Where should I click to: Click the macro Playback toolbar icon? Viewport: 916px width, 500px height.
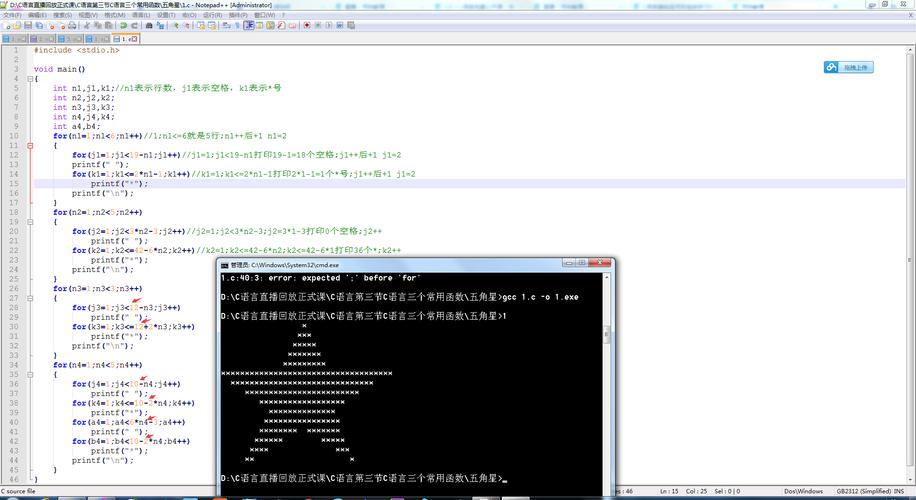point(328,26)
